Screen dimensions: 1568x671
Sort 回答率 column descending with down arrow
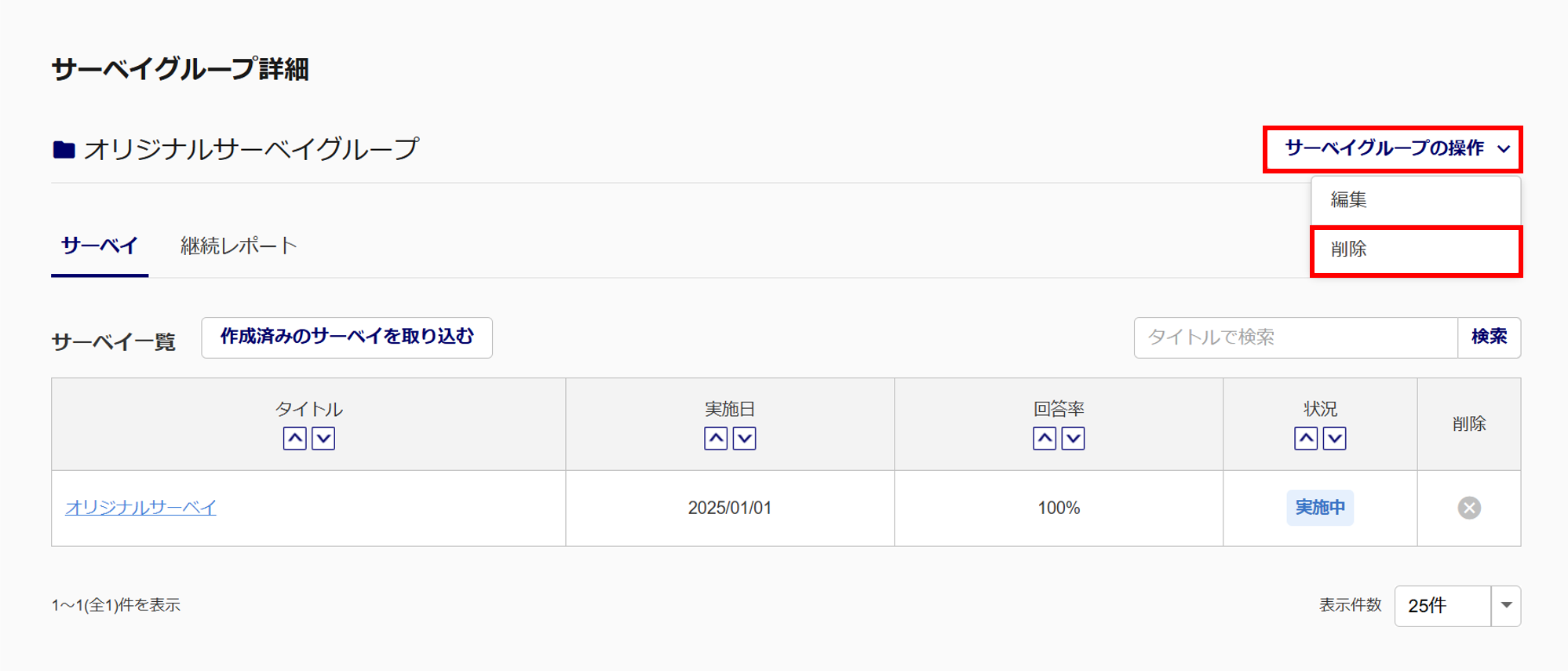(x=1074, y=438)
